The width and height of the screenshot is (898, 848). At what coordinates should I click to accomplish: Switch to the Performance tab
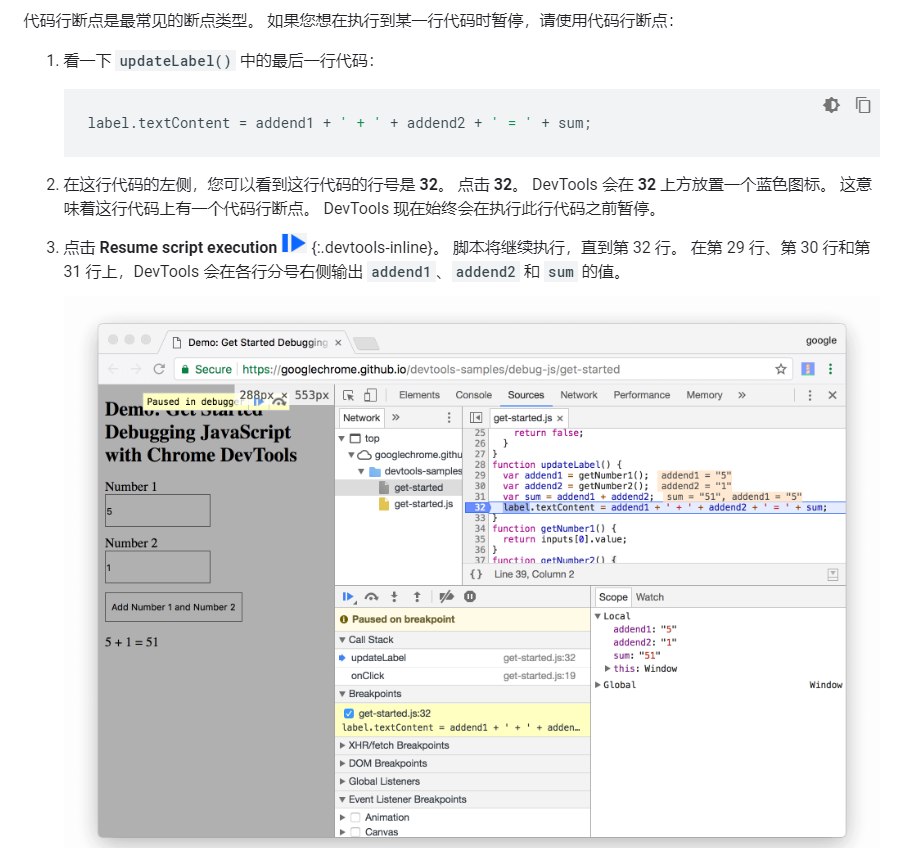(x=641, y=395)
